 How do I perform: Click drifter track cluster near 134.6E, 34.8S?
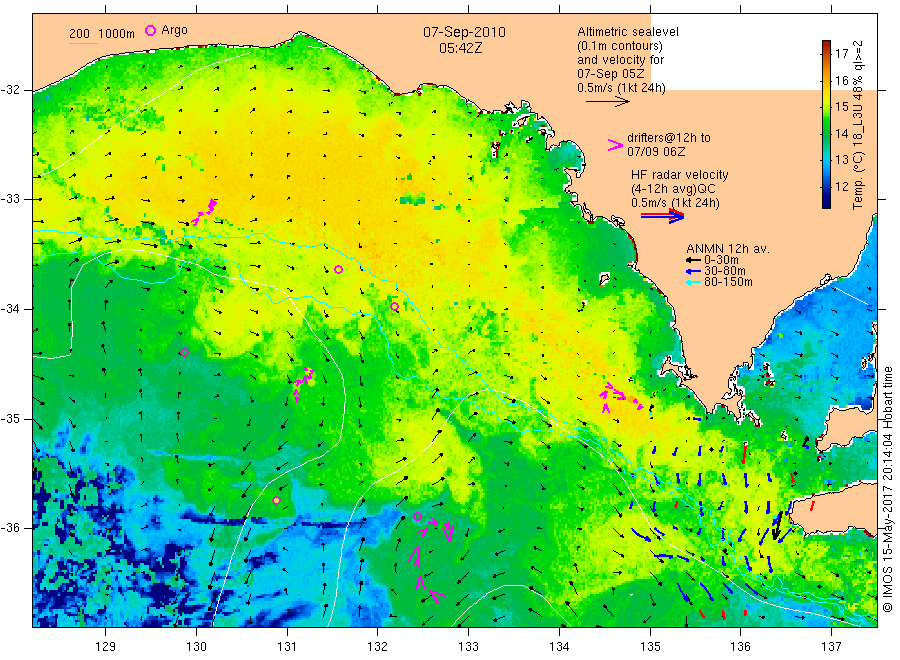click(622, 396)
